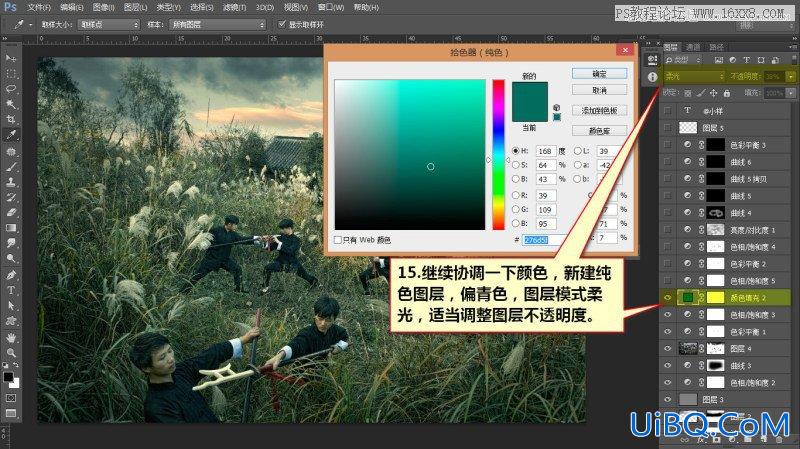Select the L lightness radio button
The width and height of the screenshot is (800, 449).
coord(578,151)
